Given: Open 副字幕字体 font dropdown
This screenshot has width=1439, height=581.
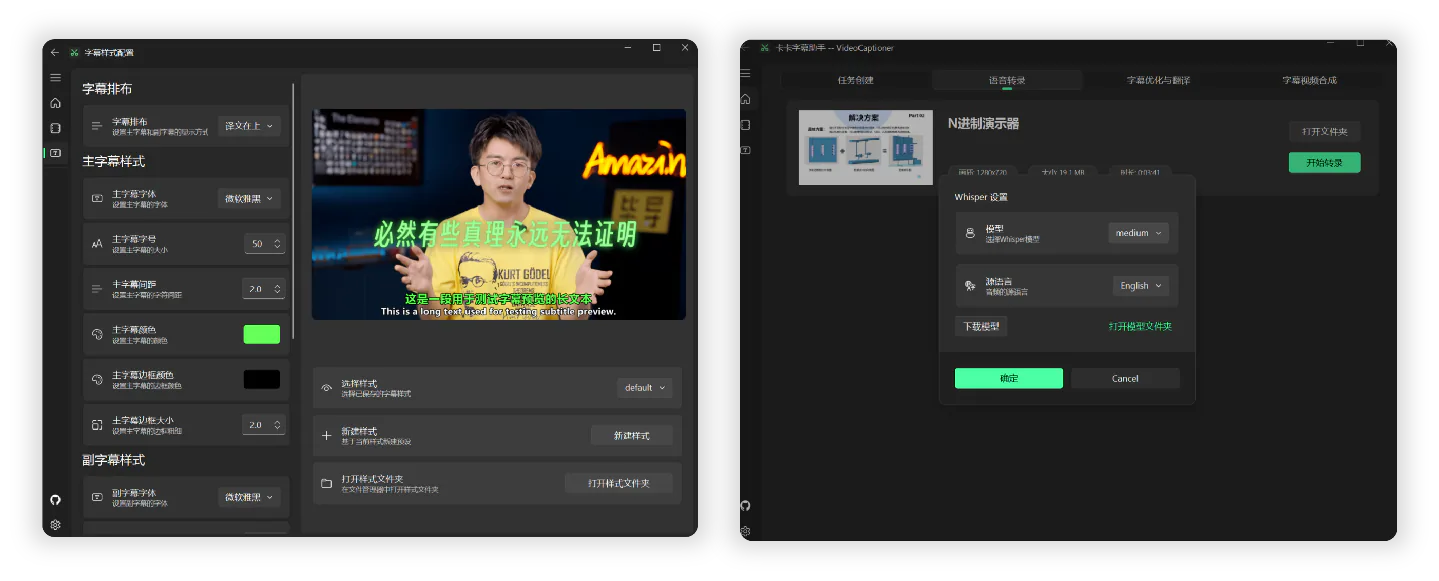Looking at the screenshot, I should 249,497.
